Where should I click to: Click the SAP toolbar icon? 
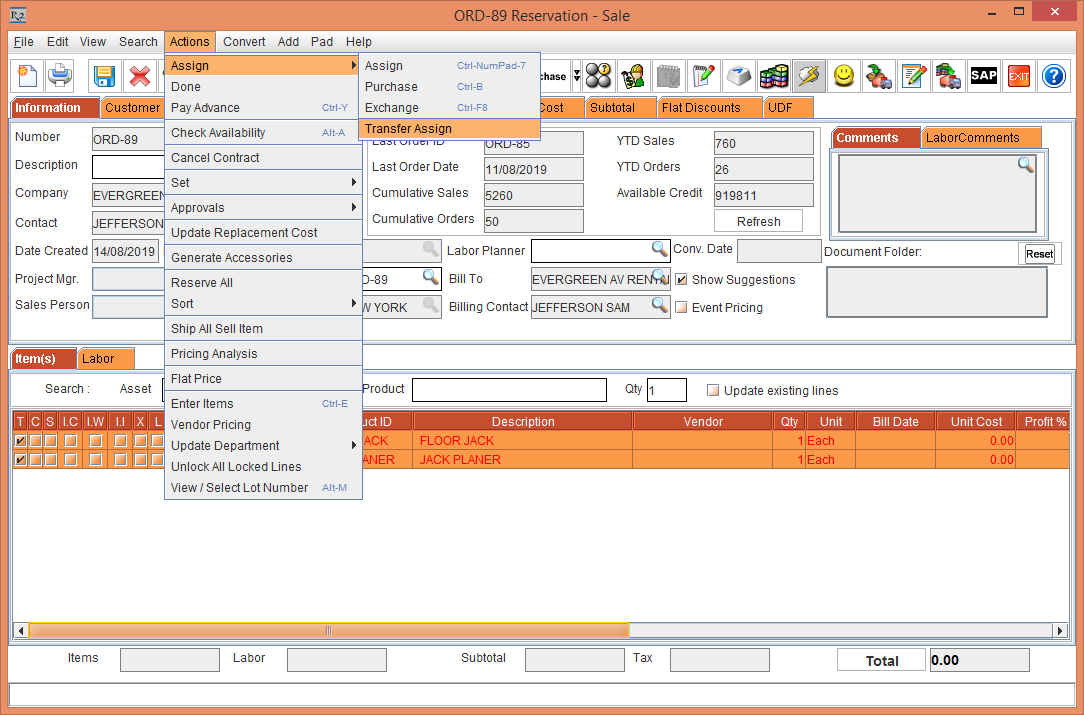pyautogui.click(x=983, y=75)
